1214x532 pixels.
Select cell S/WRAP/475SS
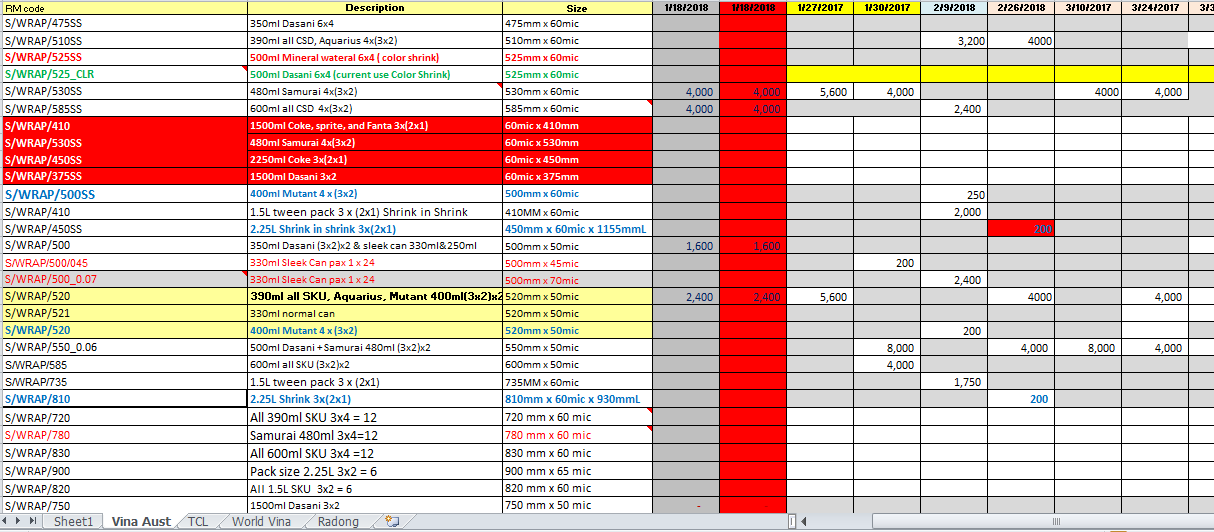point(124,23)
